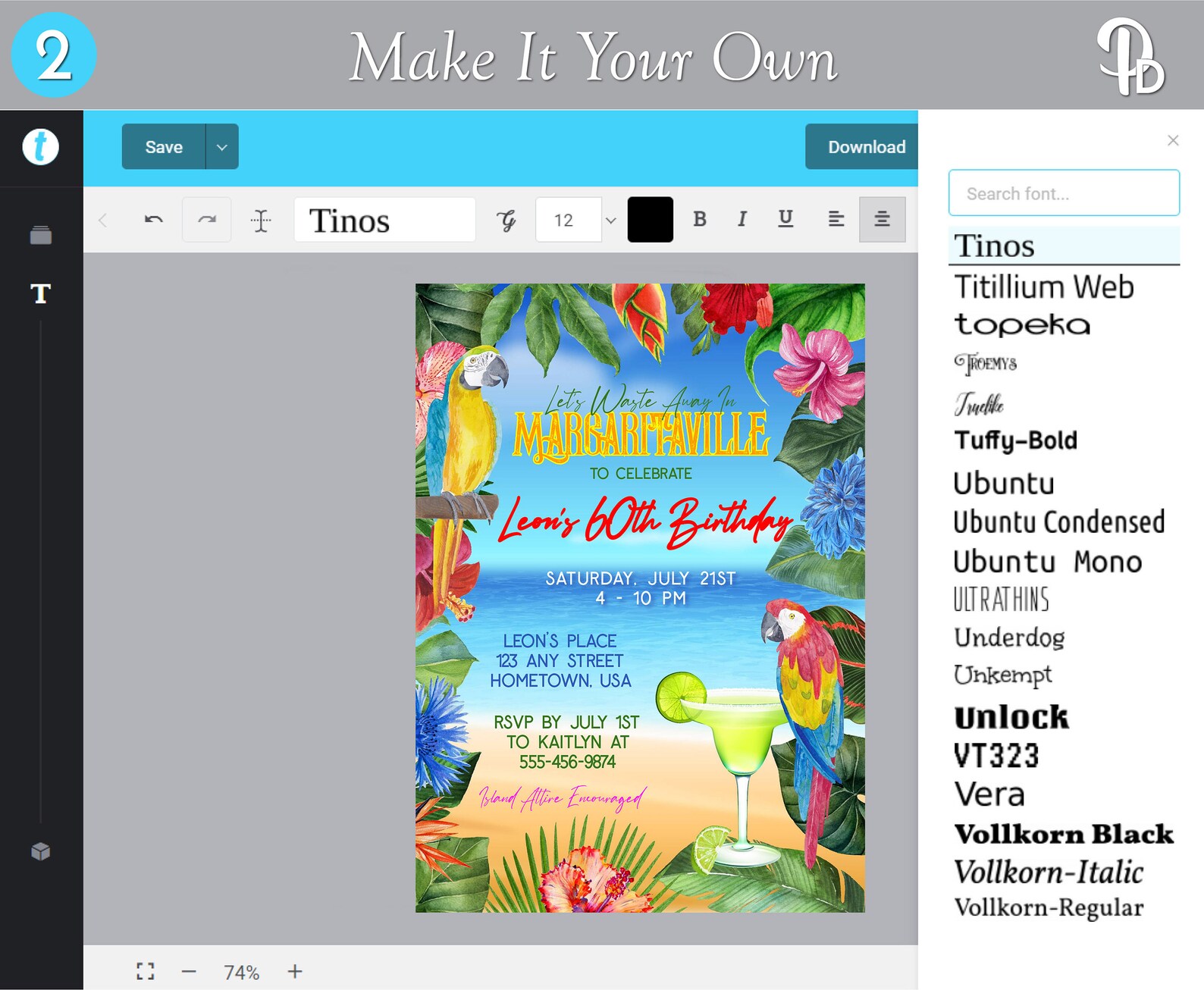This screenshot has width=1204, height=990.
Task: Select the Unlock font
Action: 1011,717
